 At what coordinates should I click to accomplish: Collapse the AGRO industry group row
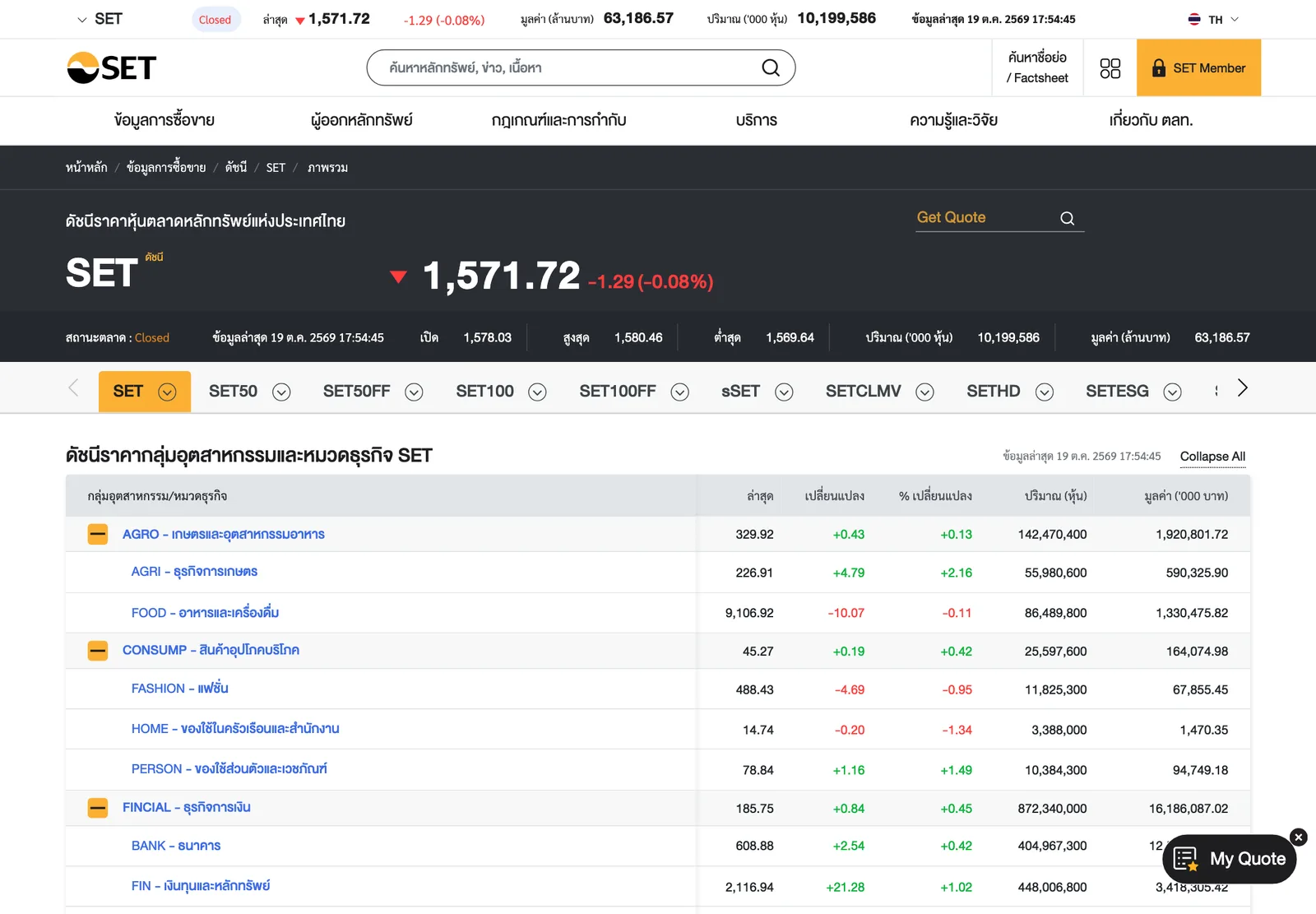98,535
